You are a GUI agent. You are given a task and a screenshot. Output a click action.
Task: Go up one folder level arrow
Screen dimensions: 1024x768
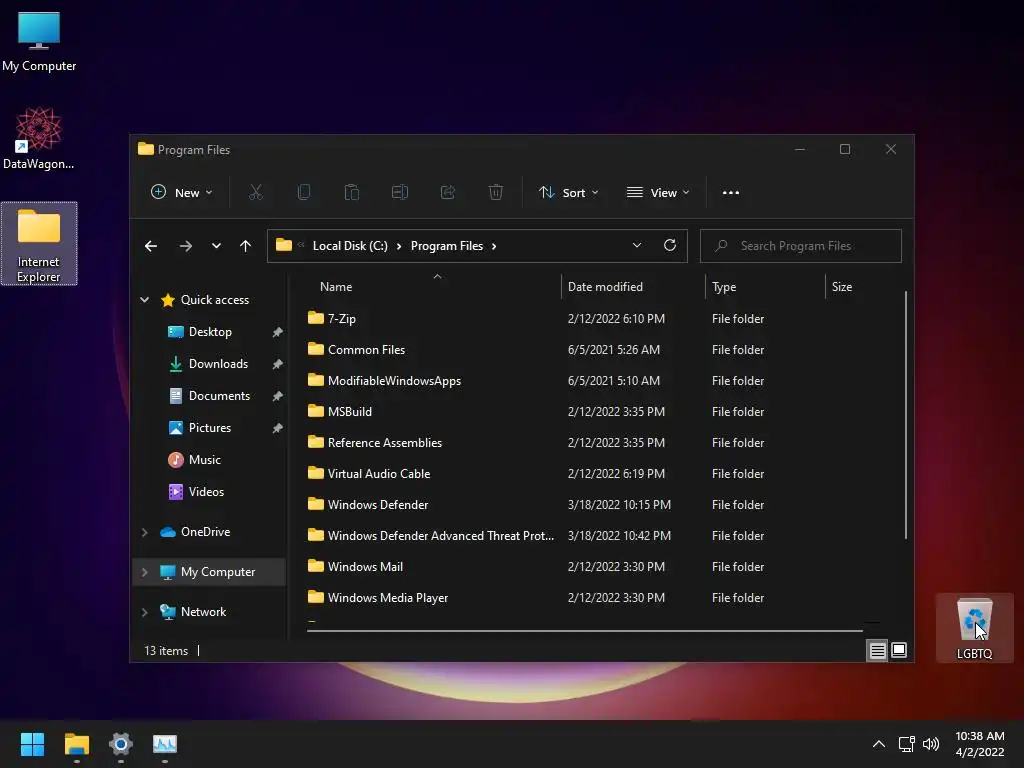[246, 246]
